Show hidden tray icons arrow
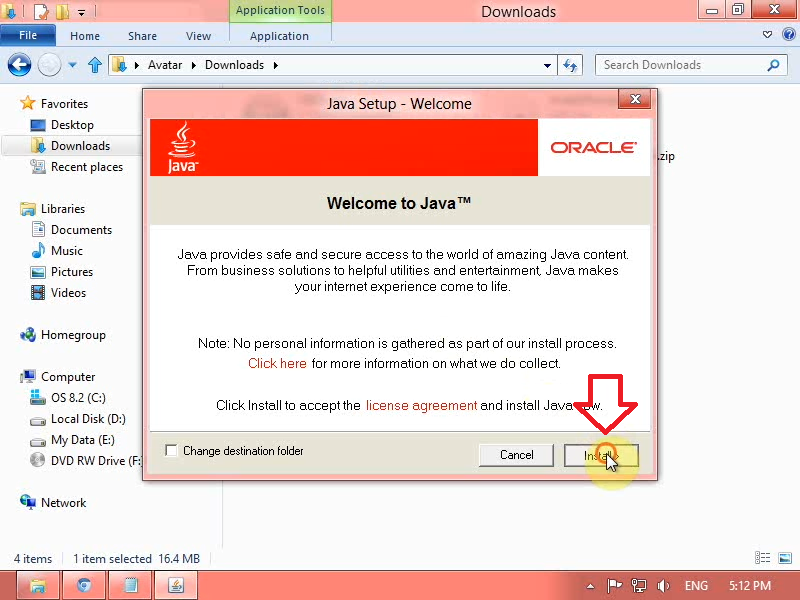The width and height of the screenshot is (800, 600). 590,586
